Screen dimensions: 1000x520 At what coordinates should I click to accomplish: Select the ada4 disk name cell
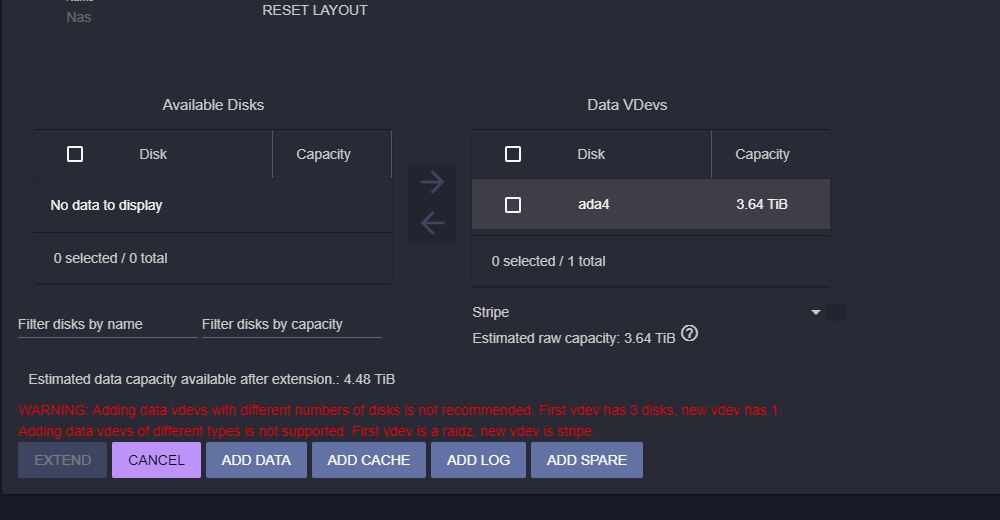(594, 204)
